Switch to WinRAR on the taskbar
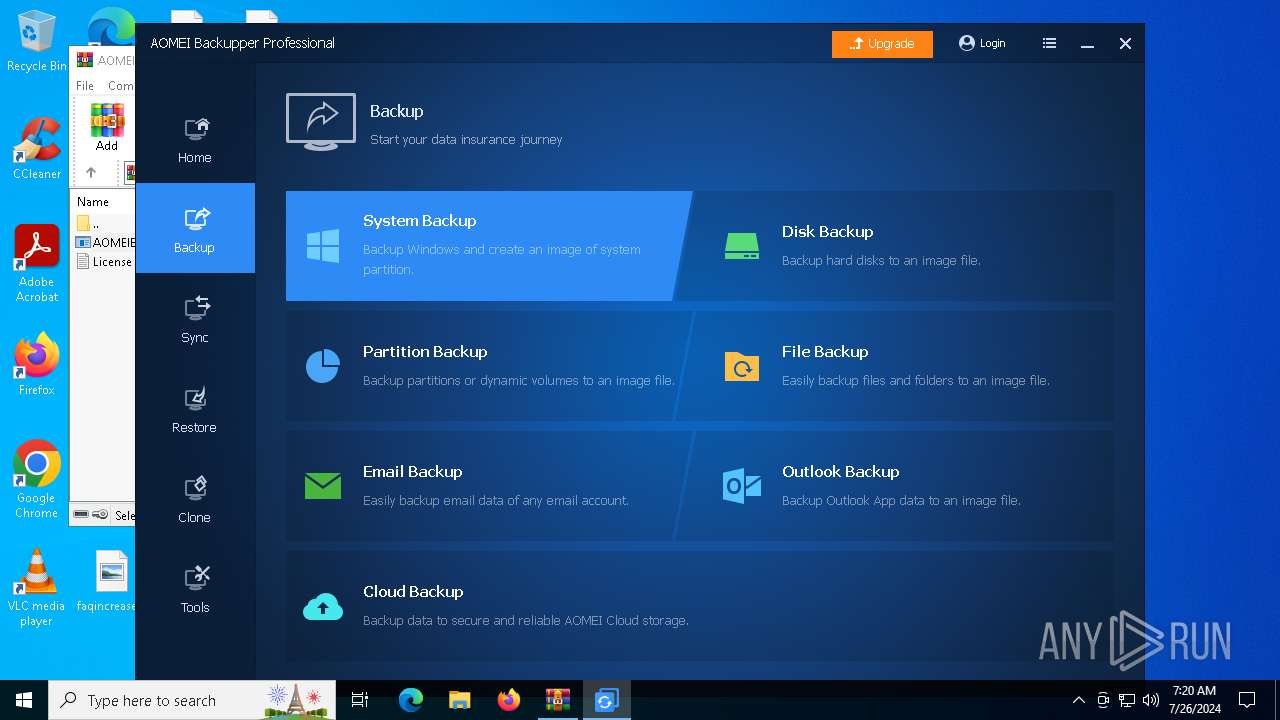The height and width of the screenshot is (720, 1280). pyautogui.click(x=558, y=700)
